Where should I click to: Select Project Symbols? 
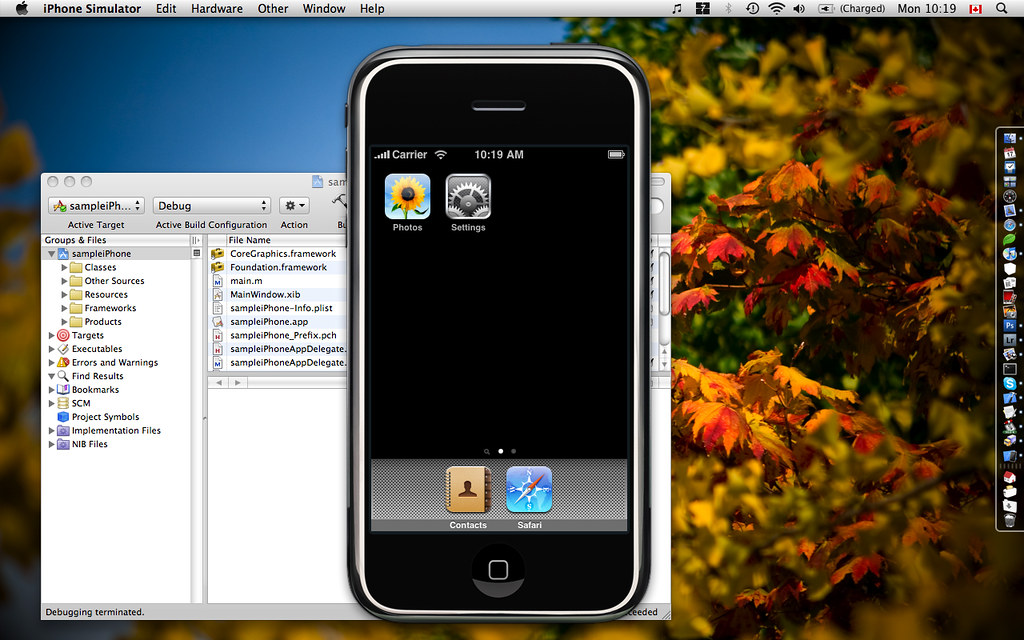tap(105, 417)
